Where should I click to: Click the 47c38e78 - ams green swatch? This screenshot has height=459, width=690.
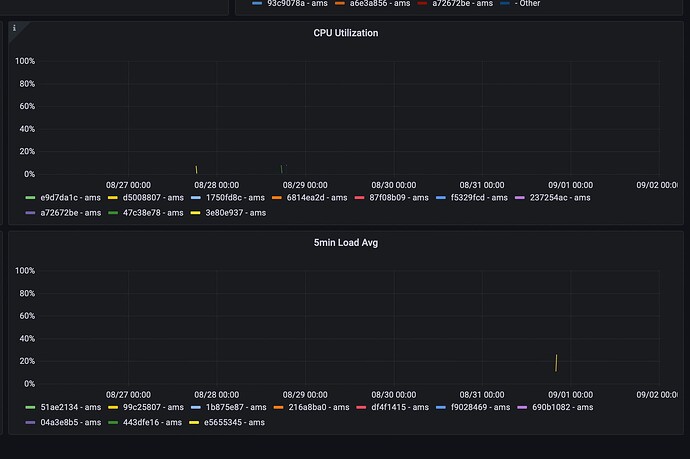(x=113, y=213)
